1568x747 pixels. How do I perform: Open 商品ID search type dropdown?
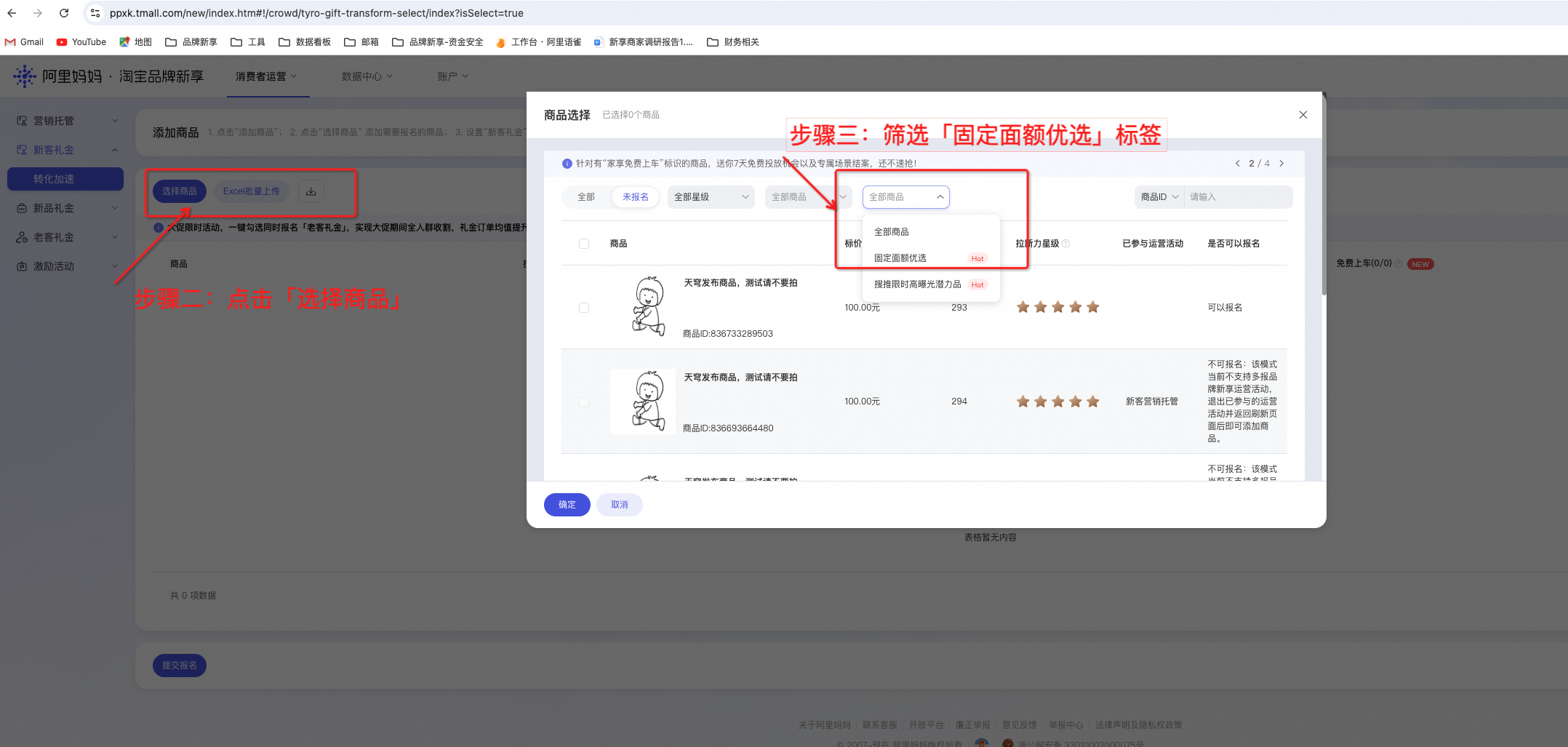[x=1159, y=197]
